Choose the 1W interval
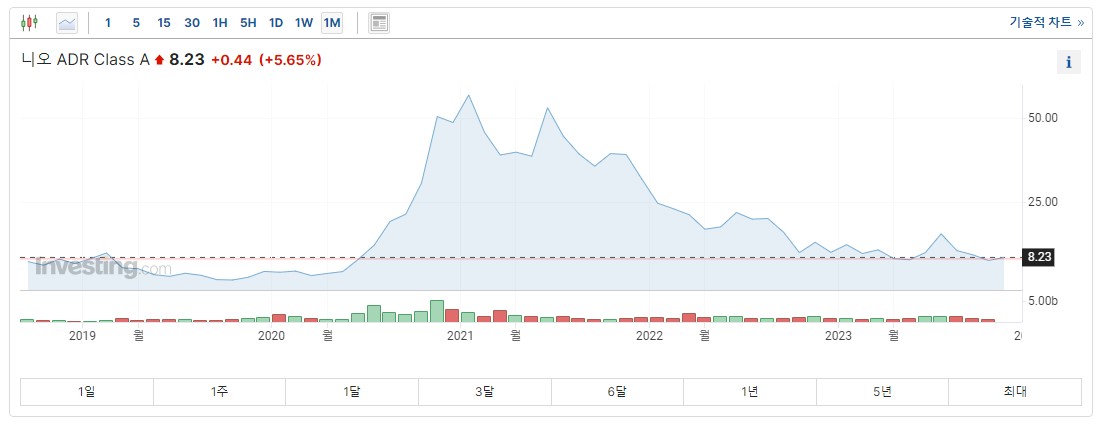Viewport: 1101px width, 425px height. (303, 22)
